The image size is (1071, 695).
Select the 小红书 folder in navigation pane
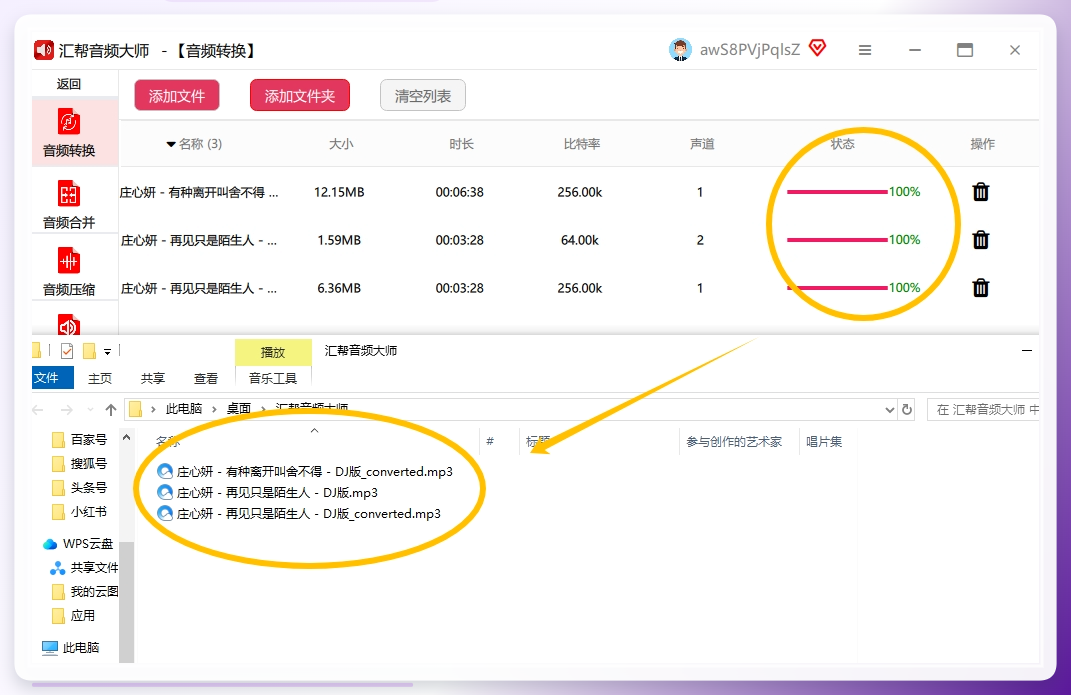[80, 511]
